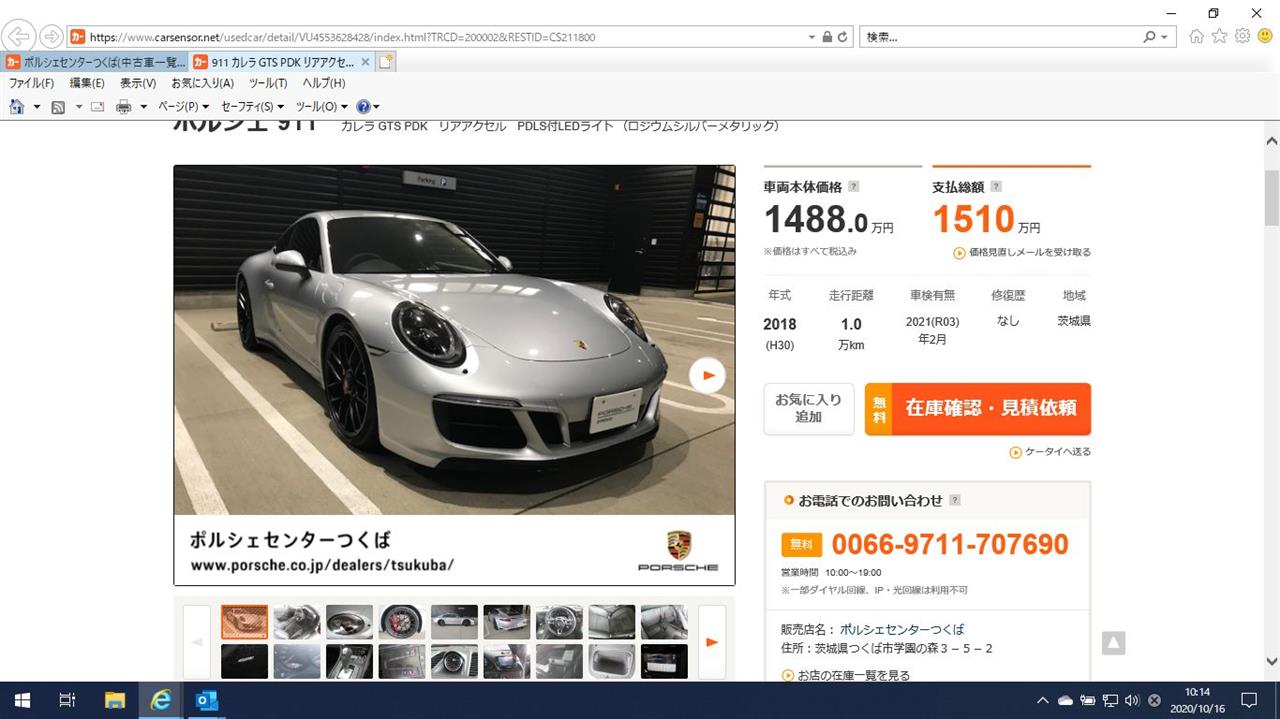Open browser settings gear icon

pyautogui.click(x=1243, y=36)
